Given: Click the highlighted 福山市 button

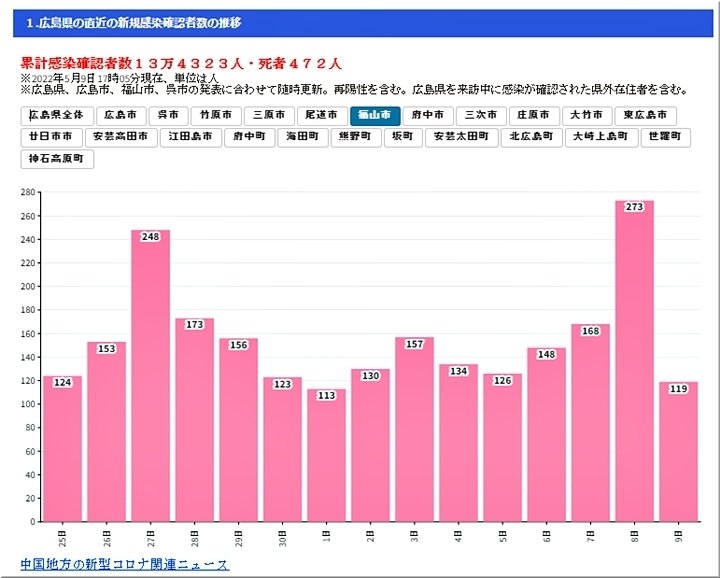Looking at the screenshot, I should 377,116.
